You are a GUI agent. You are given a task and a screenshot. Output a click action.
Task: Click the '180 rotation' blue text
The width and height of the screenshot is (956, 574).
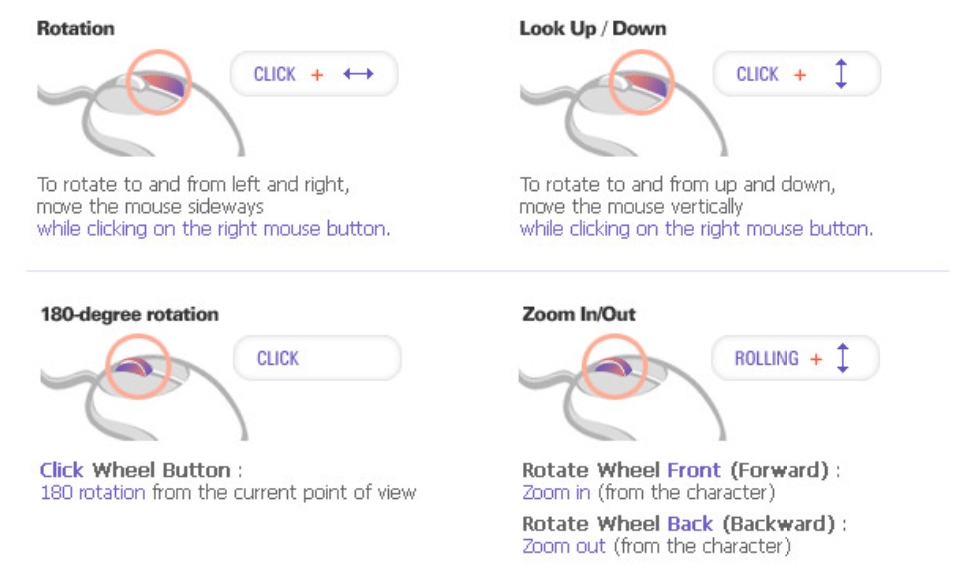pyautogui.click(x=92, y=492)
